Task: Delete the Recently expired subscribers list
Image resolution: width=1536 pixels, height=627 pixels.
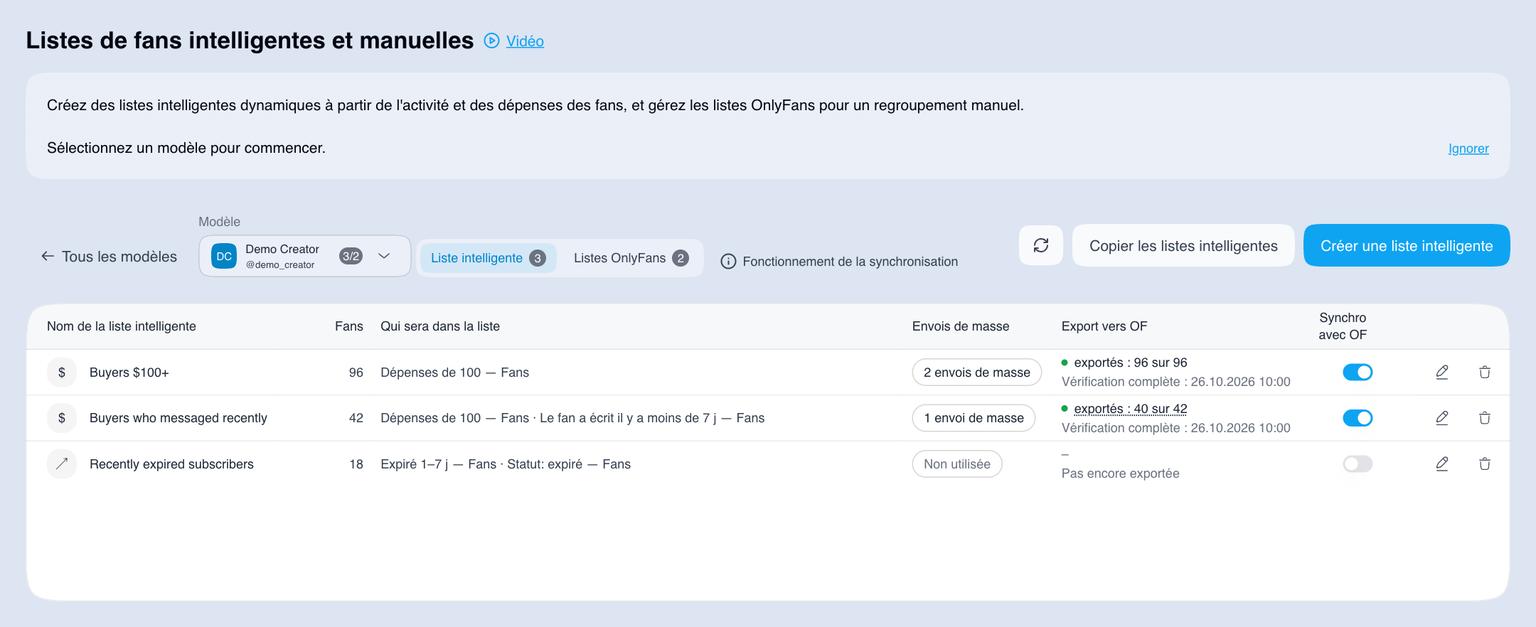Action: pos(1485,464)
